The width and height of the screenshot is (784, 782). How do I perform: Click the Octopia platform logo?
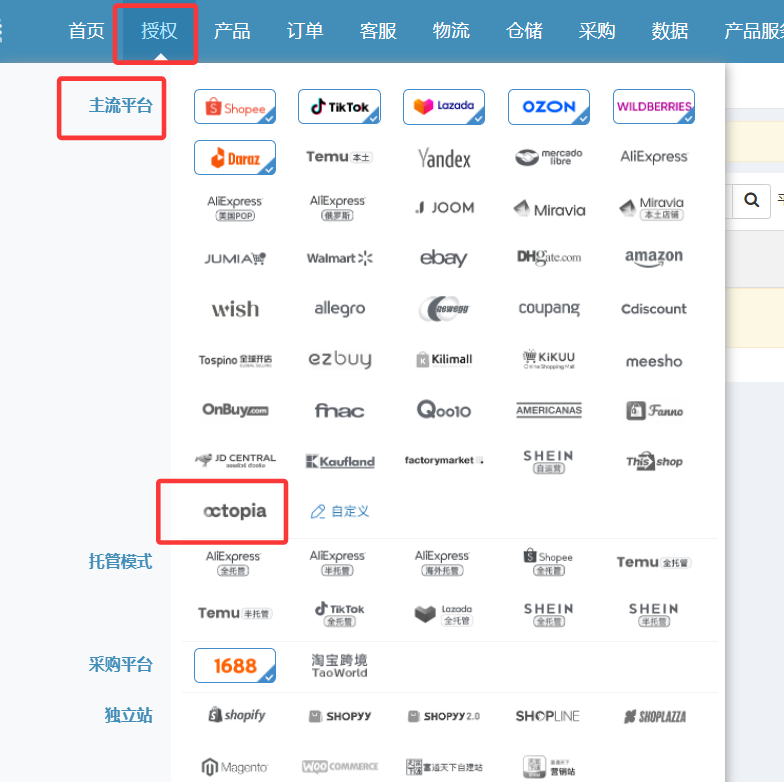[x=234, y=511]
